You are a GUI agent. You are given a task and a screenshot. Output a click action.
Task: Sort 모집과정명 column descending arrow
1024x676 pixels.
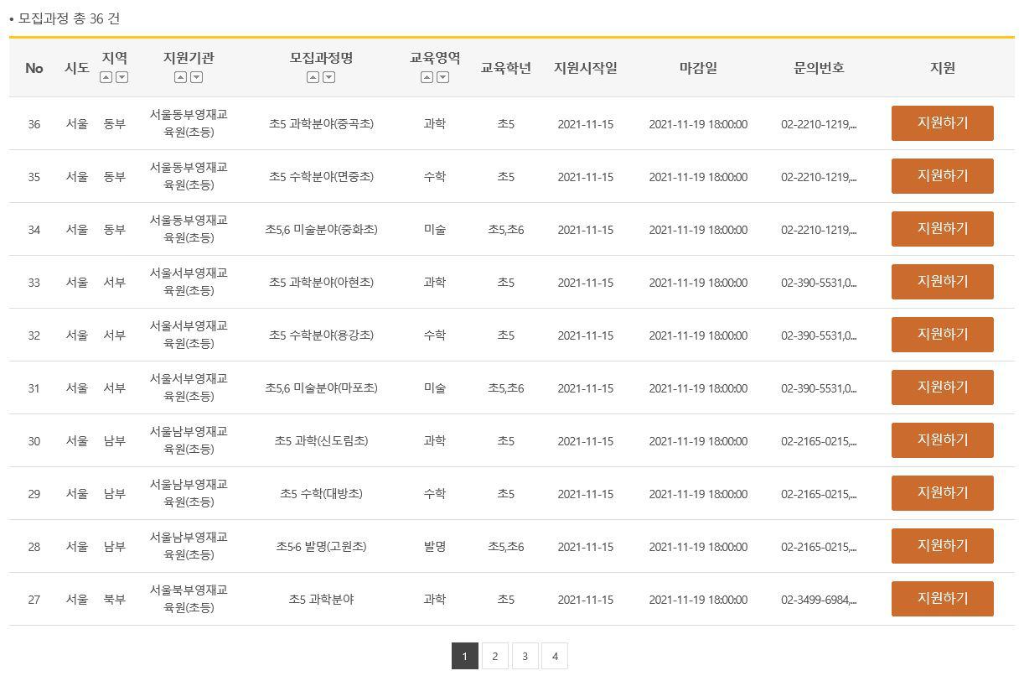(x=329, y=77)
